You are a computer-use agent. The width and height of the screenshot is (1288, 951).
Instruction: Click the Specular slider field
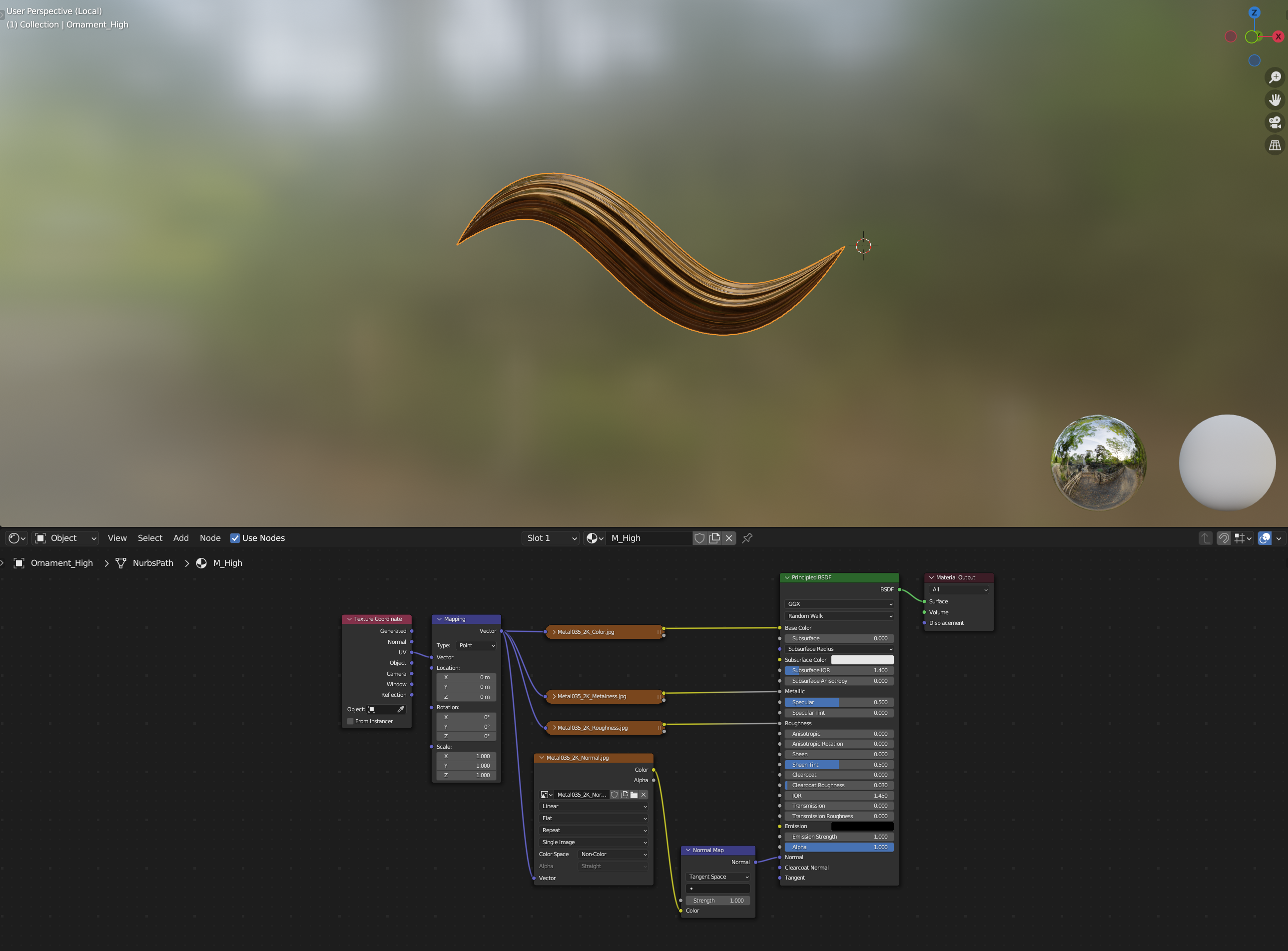tap(838, 702)
